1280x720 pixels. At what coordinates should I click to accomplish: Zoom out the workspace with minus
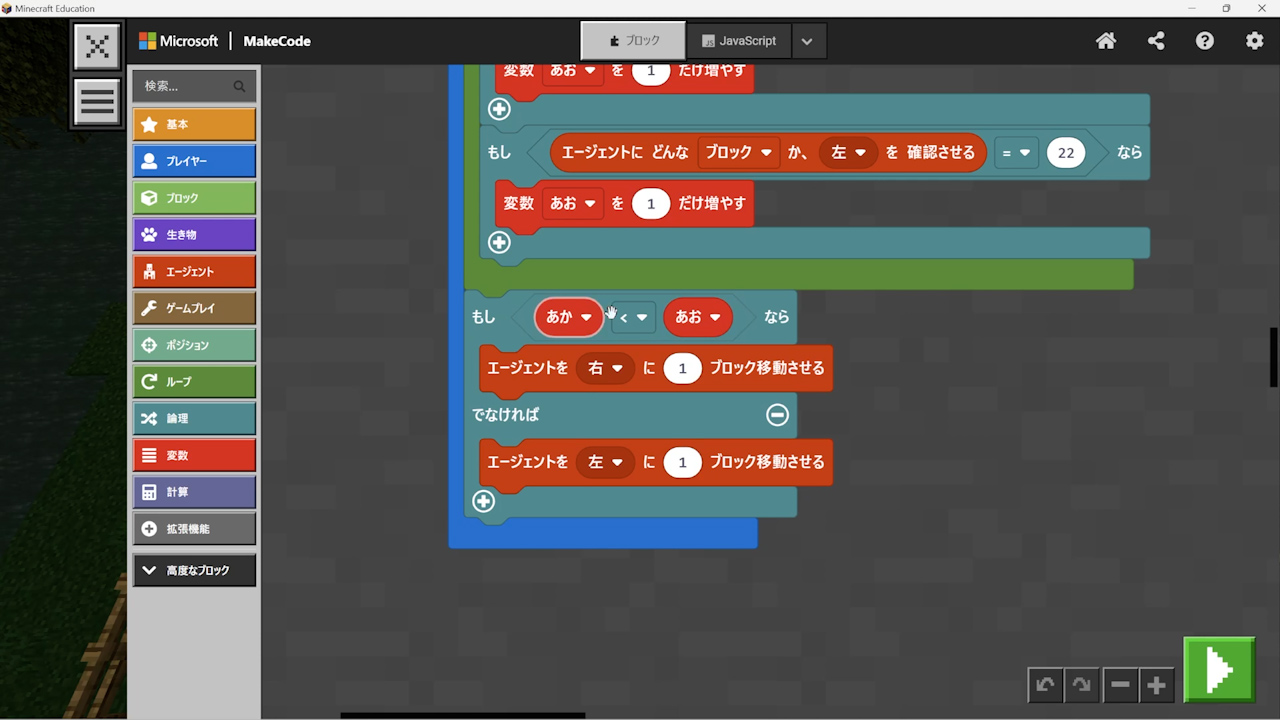(x=1120, y=685)
